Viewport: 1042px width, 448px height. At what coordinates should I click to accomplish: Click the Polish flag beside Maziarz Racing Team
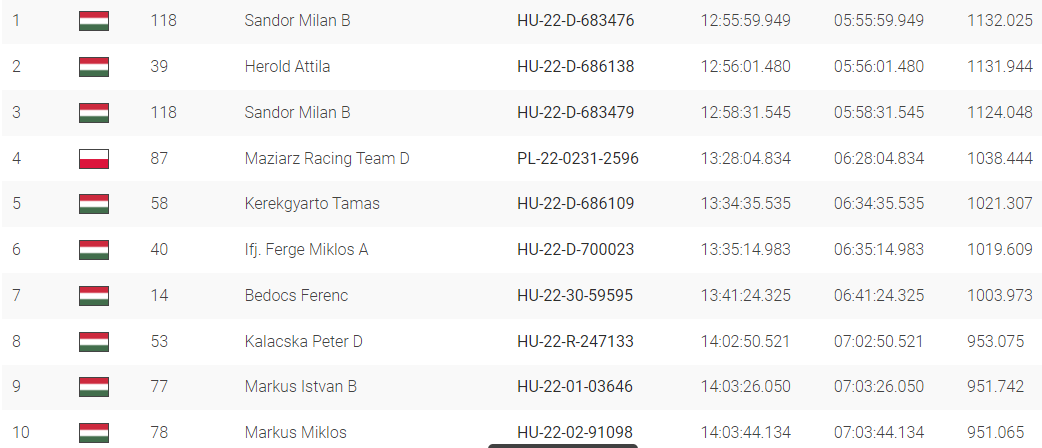(x=94, y=158)
